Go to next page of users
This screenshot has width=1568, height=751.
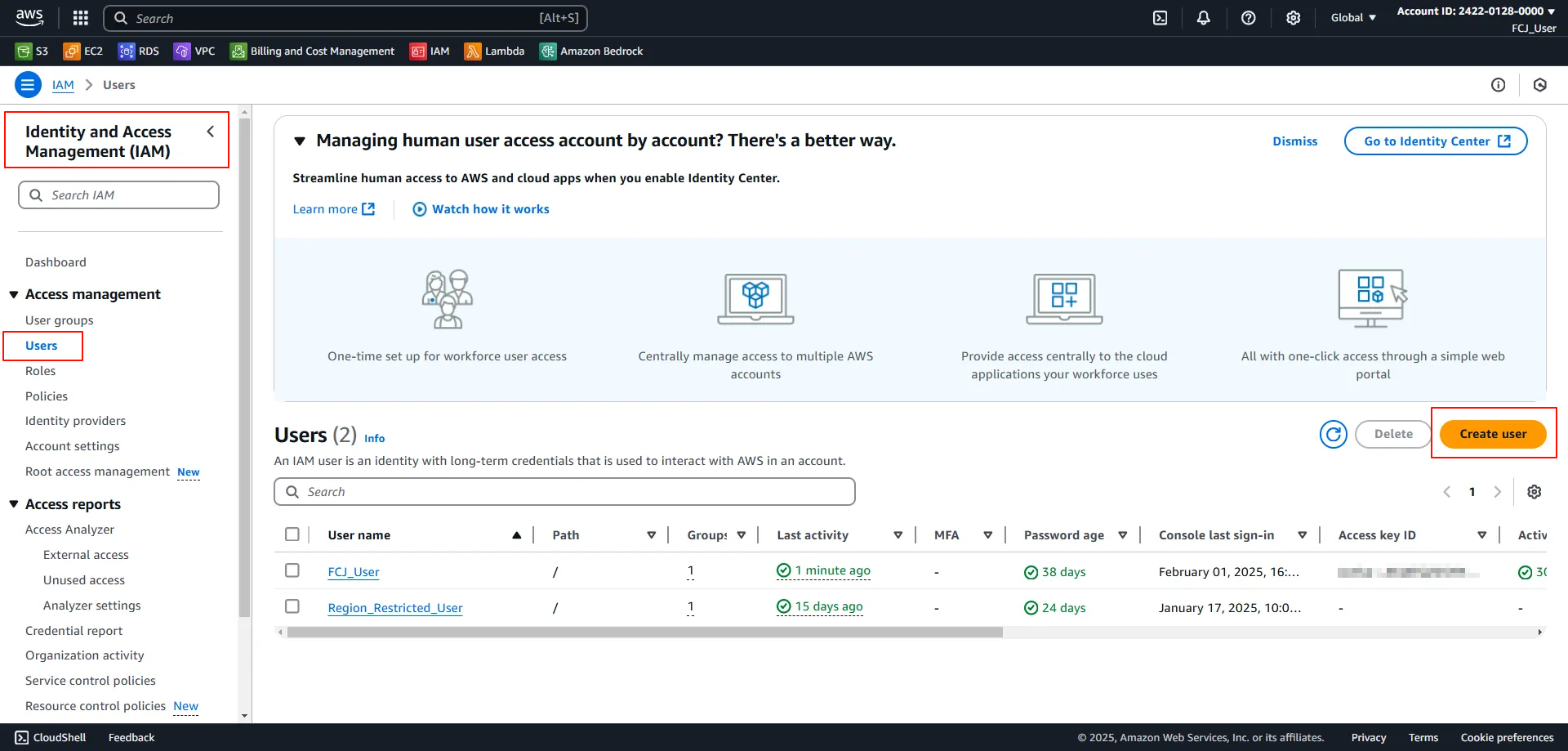tap(1497, 492)
